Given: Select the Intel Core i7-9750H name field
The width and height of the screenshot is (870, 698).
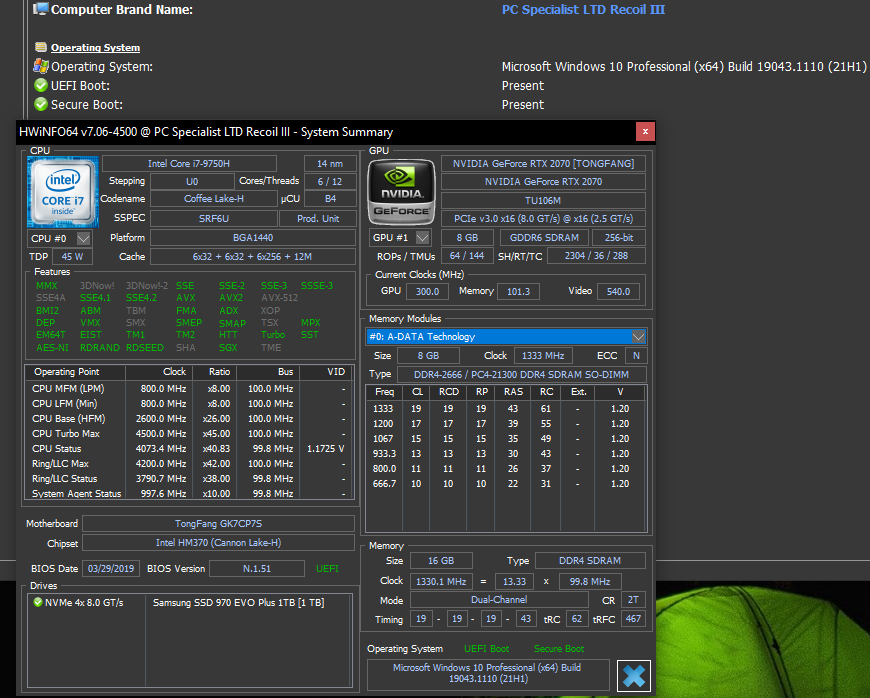Looking at the screenshot, I should point(189,164).
